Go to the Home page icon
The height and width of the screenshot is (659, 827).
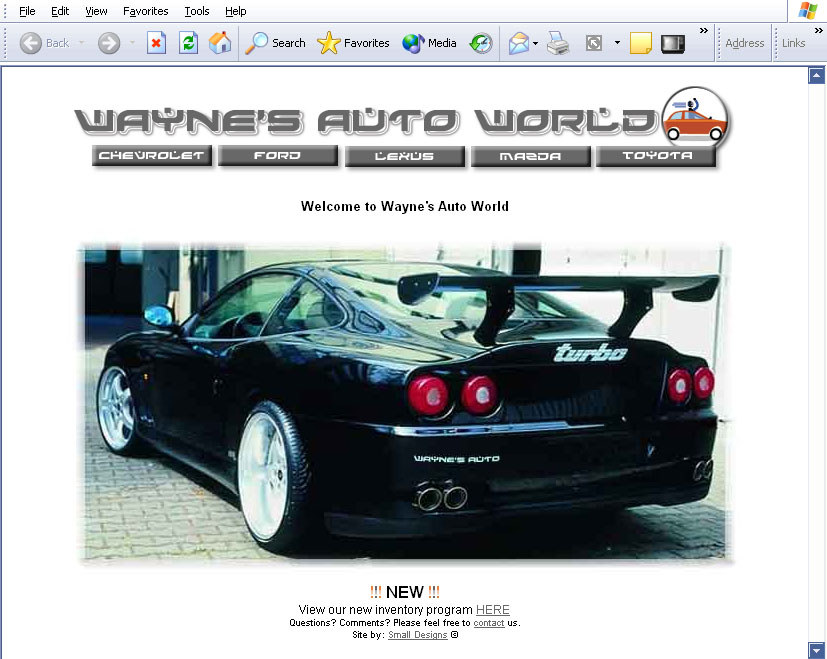pos(220,43)
